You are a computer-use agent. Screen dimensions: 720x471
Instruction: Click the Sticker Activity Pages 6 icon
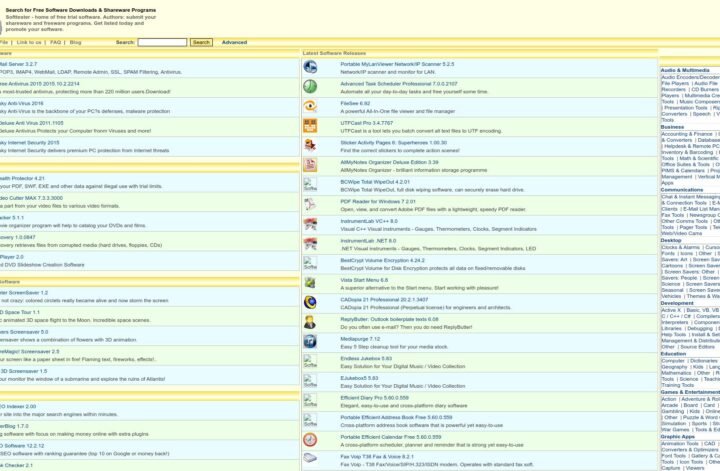(x=310, y=146)
